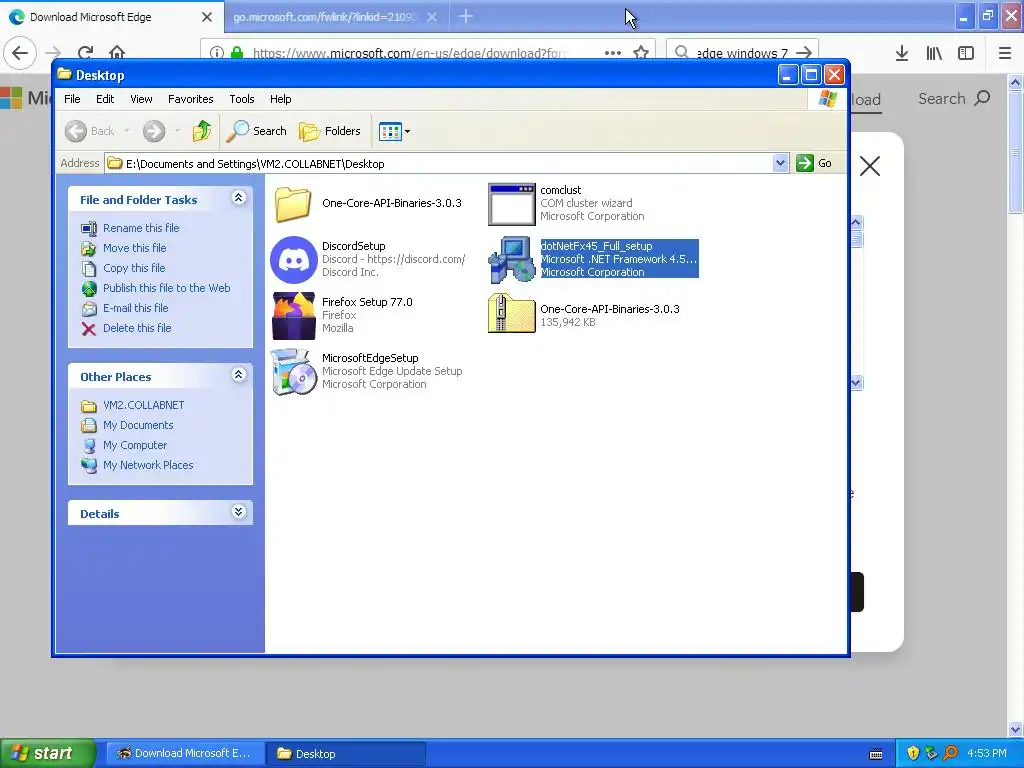The width and height of the screenshot is (1024, 768).
Task: Click the Desktop taskbar button
Action: tap(345, 754)
